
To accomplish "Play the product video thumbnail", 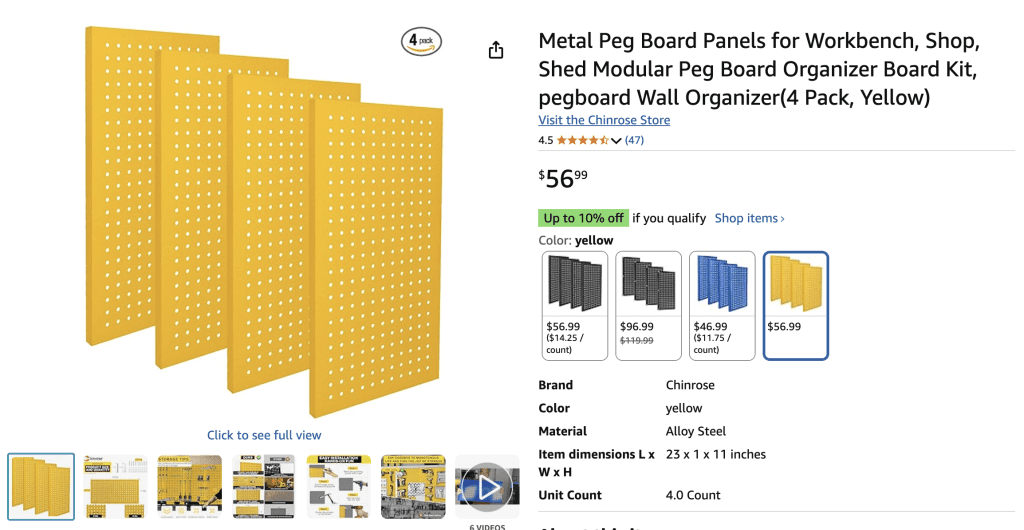I will [487, 487].
